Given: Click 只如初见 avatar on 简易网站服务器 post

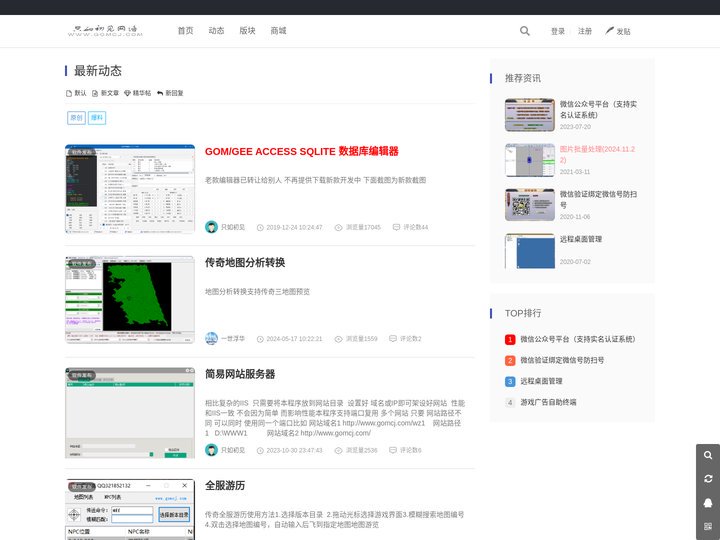Looking at the screenshot, I should pos(211,450).
